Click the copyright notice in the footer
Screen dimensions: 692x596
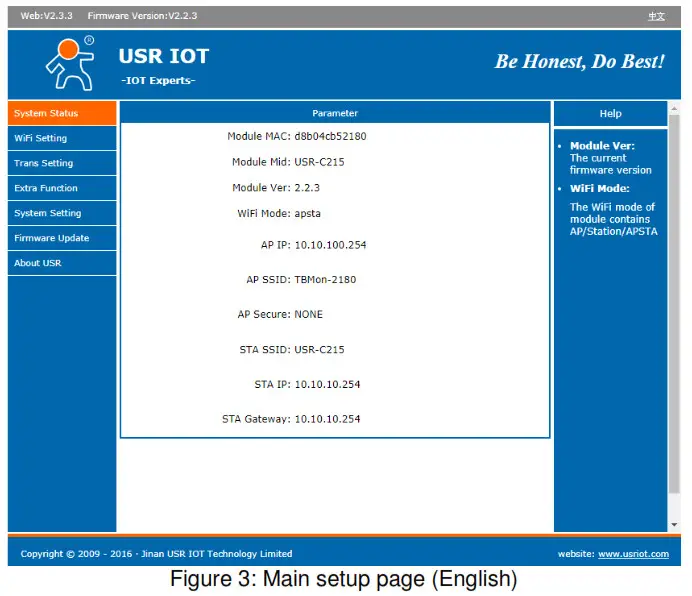[156, 554]
